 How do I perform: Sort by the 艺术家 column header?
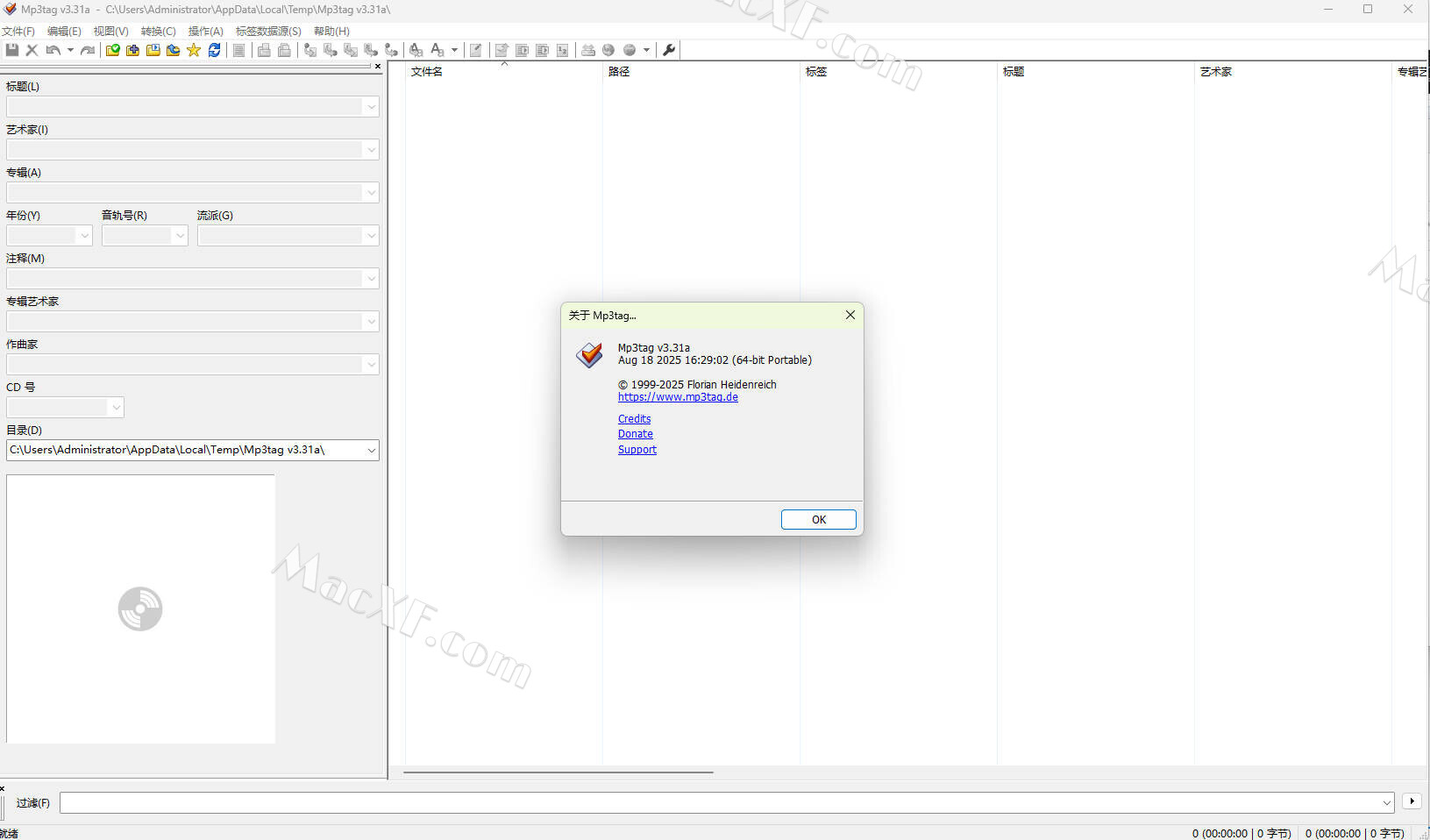pyautogui.click(x=1293, y=72)
